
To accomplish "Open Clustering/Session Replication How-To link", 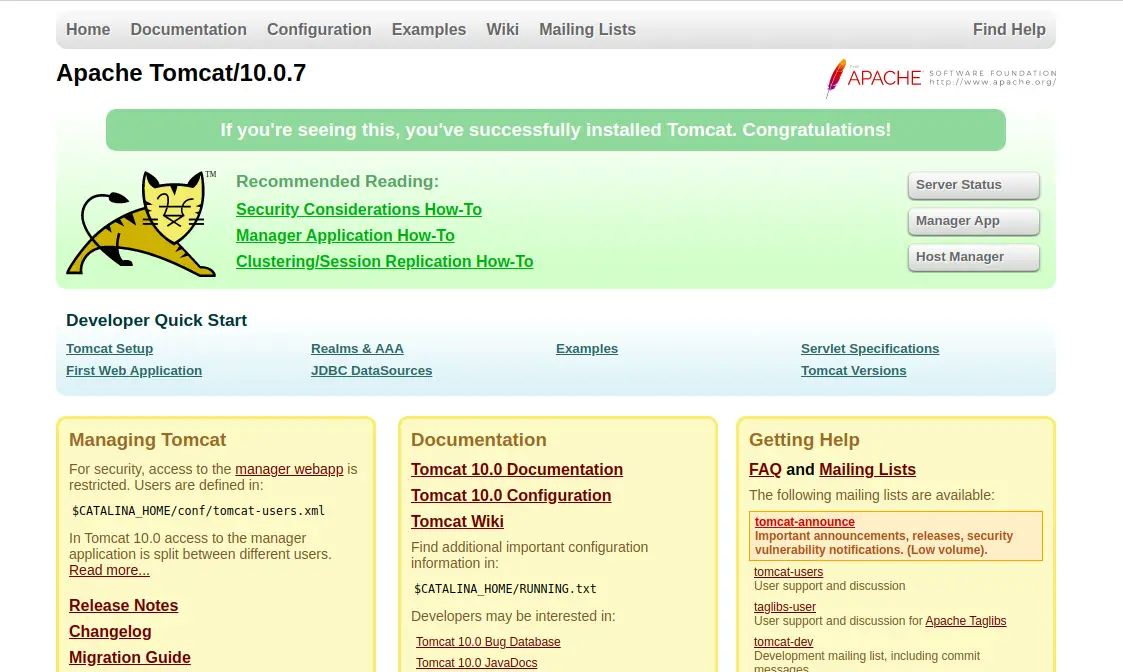I will pos(385,261).
